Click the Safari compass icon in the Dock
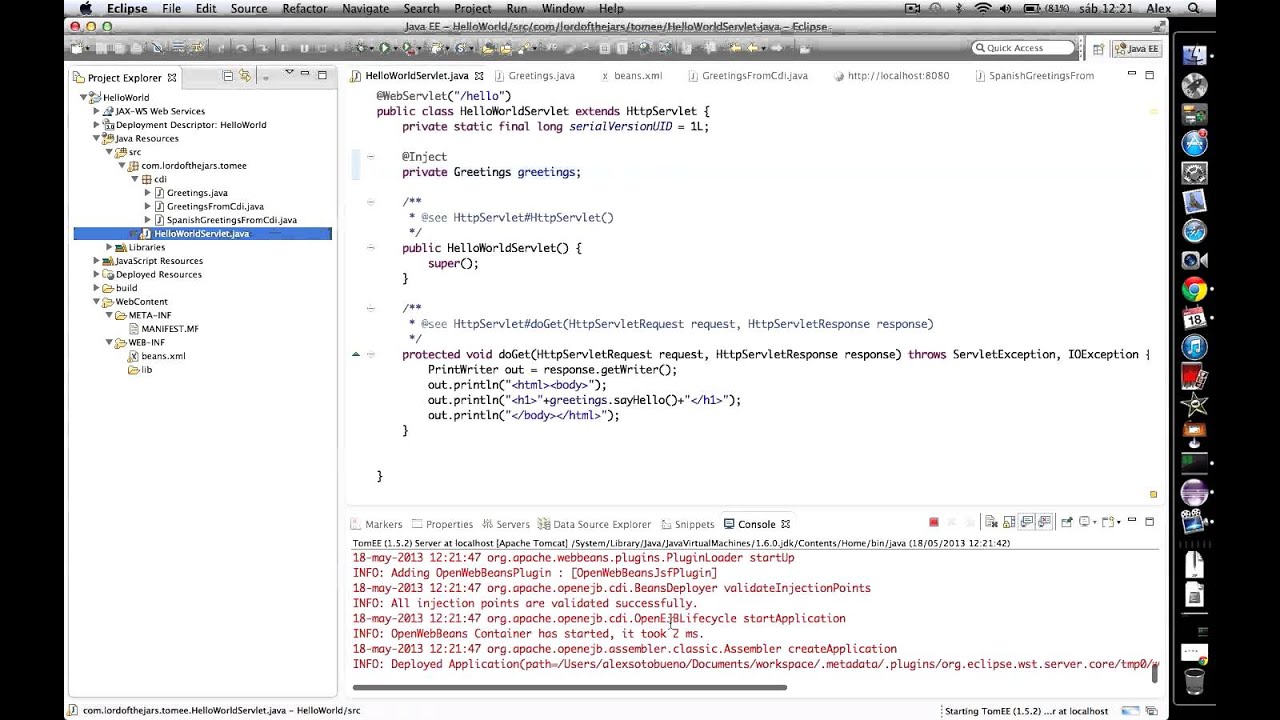Screen dimensions: 1280x720 click(1194, 231)
